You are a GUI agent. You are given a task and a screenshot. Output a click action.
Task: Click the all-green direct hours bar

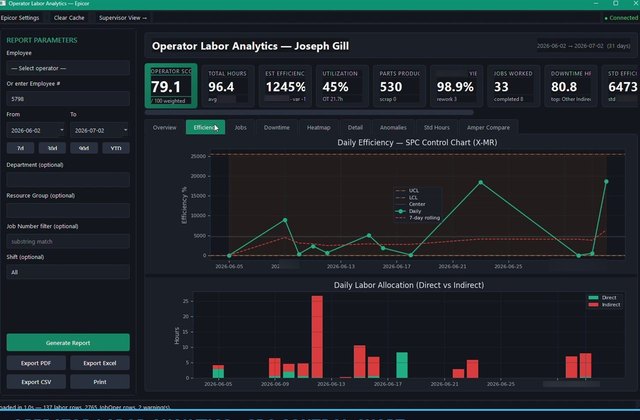[x=402, y=365]
